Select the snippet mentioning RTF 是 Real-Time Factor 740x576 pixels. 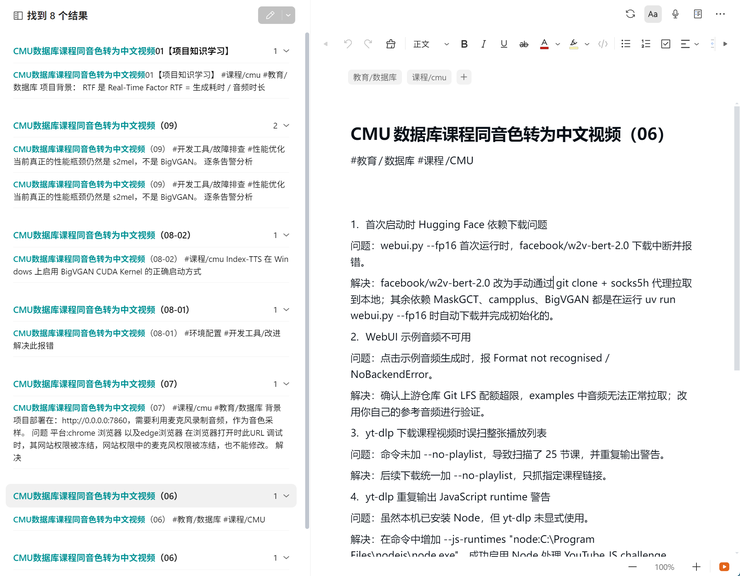(x=151, y=81)
